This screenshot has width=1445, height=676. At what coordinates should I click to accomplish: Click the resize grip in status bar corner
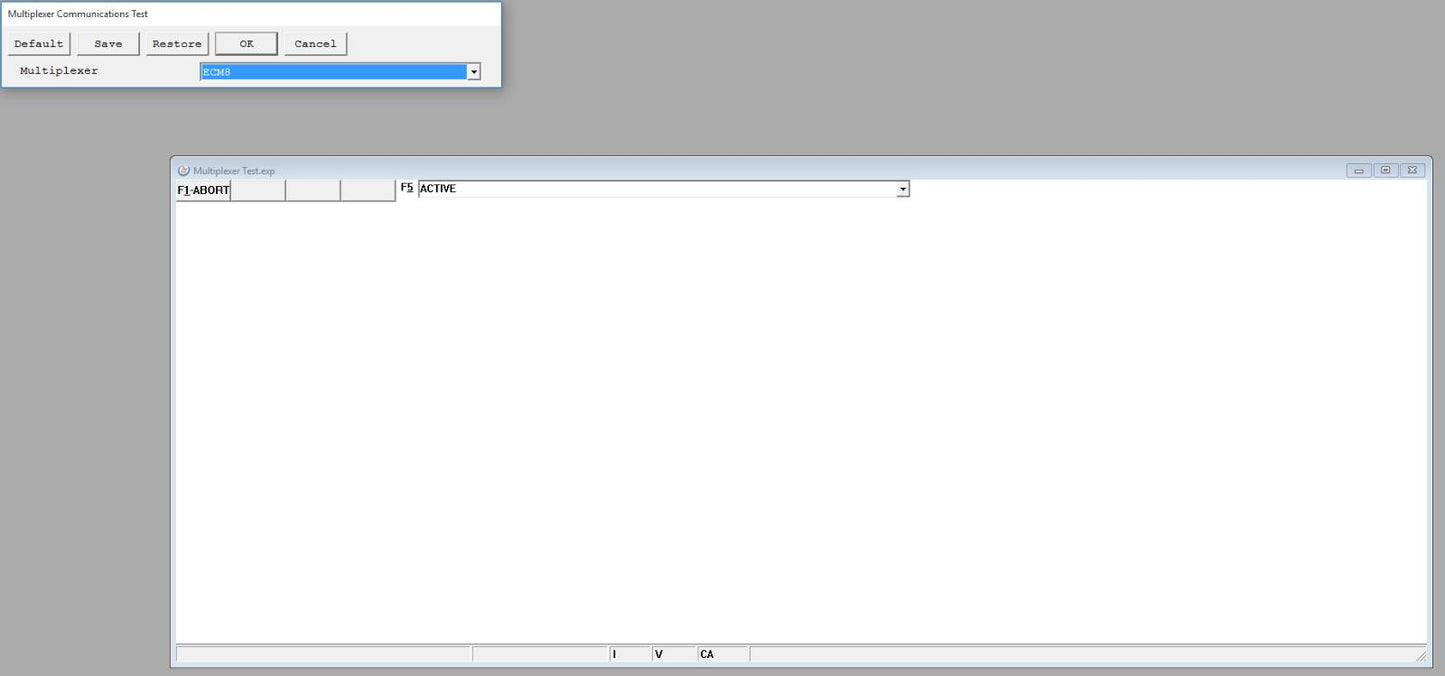(1420, 656)
